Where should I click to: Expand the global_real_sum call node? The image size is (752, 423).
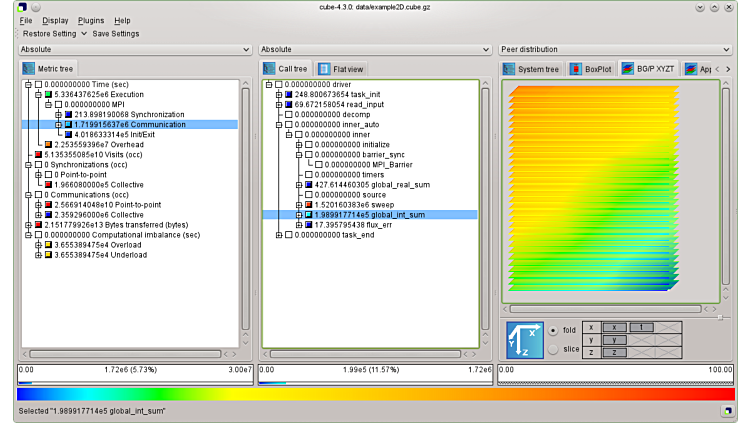coord(299,184)
